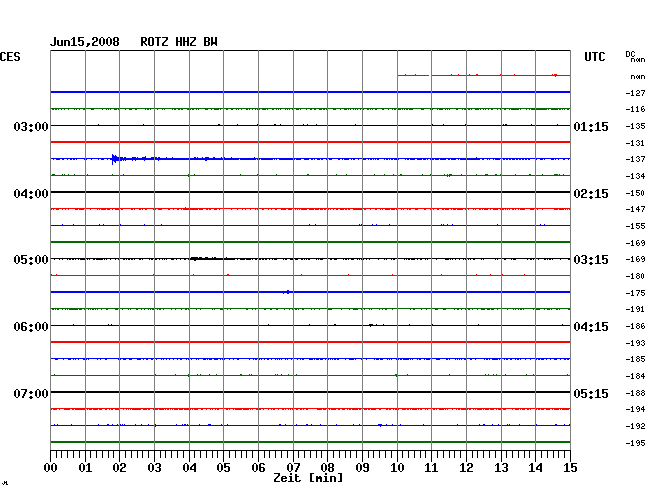Click the blue seismic event burst near minute 02

click(x=115, y=159)
